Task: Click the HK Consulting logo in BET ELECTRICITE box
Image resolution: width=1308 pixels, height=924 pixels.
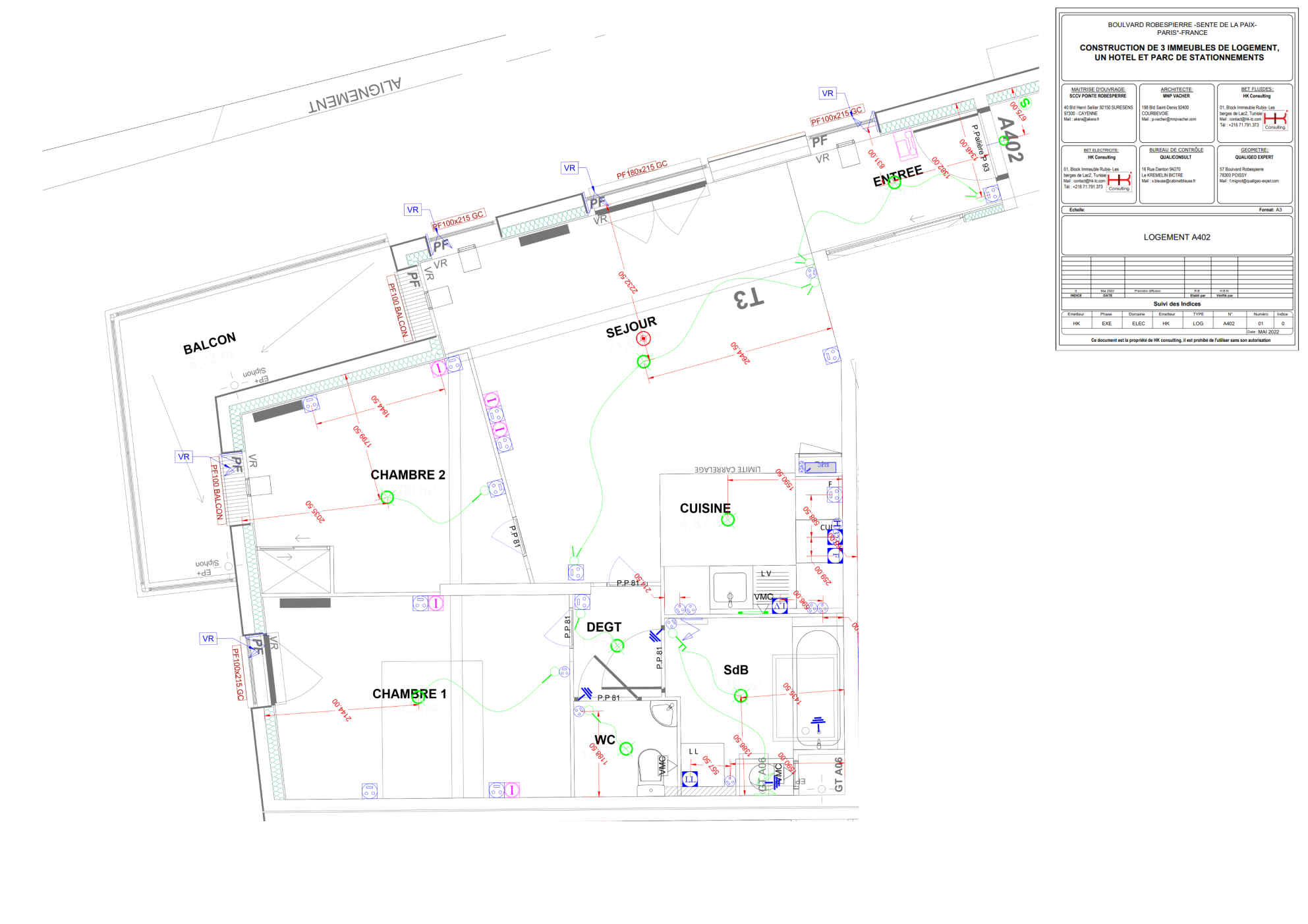Action: pos(1119,181)
